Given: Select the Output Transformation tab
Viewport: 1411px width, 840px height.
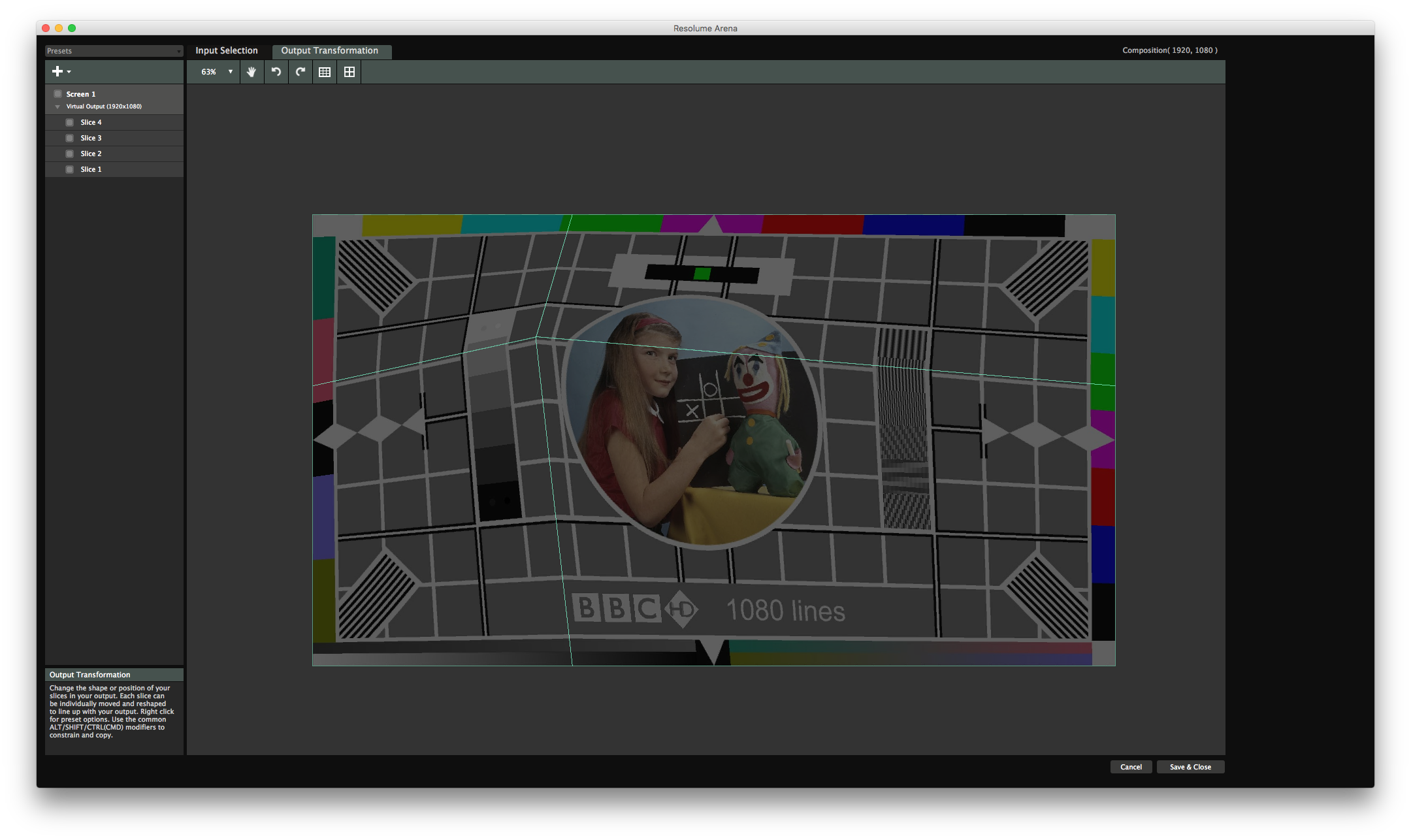Looking at the screenshot, I should pos(329,50).
